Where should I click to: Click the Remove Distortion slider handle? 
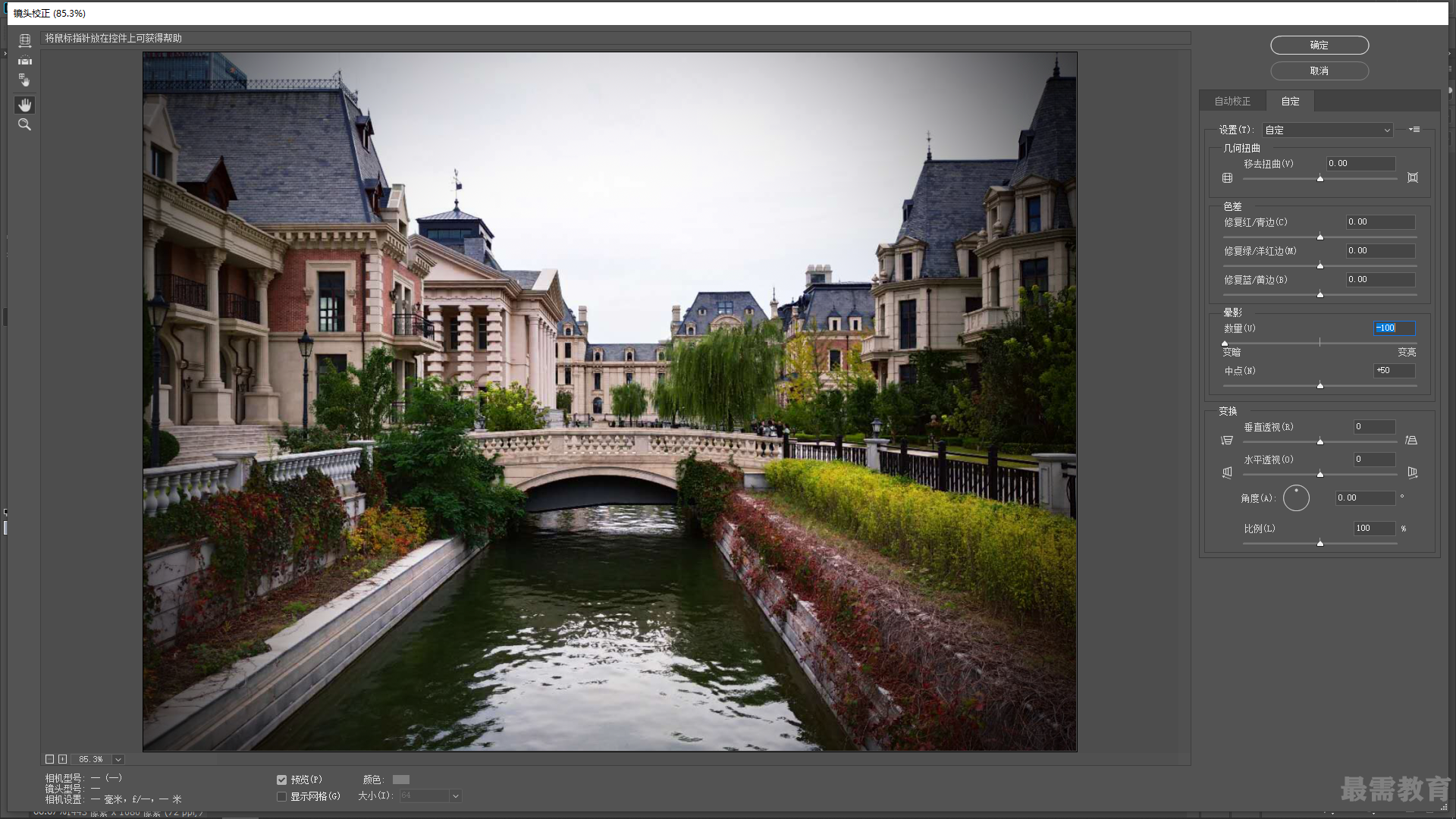[x=1320, y=179]
